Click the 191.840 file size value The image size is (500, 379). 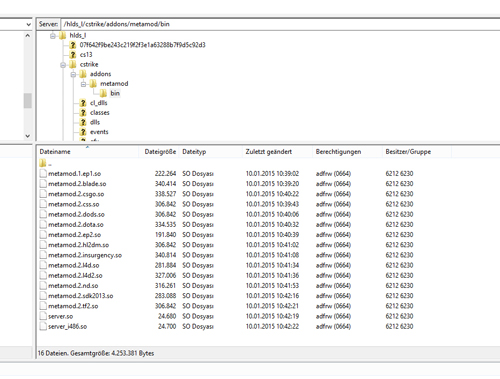165,235
